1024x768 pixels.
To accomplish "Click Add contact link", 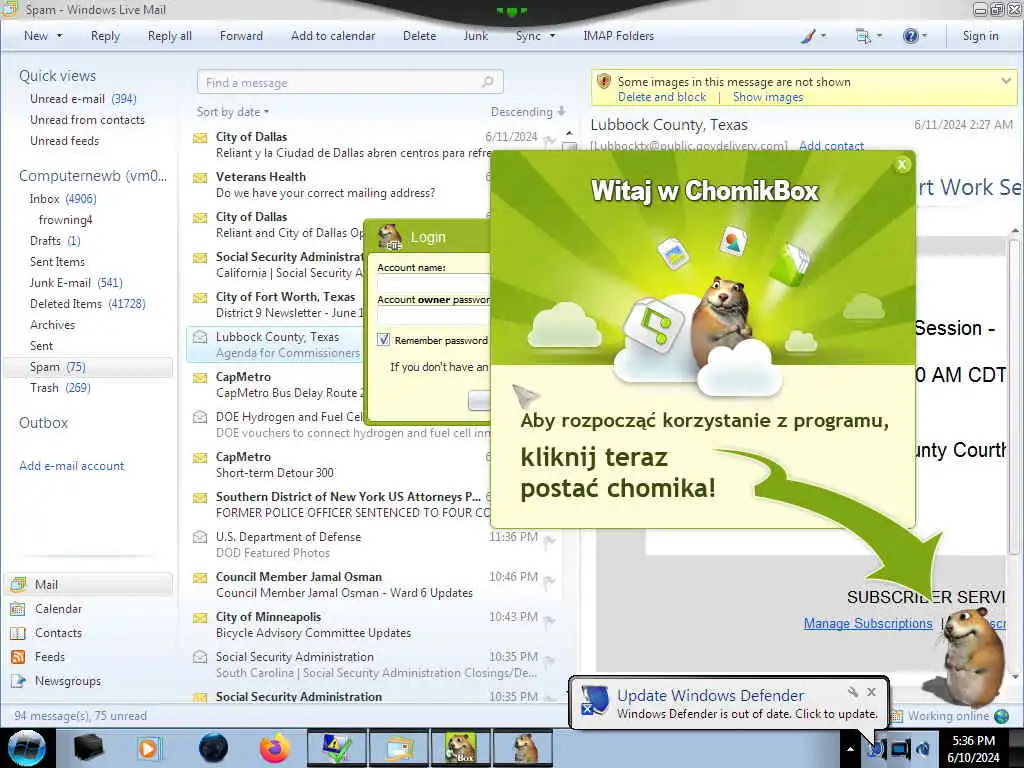I will [831, 146].
